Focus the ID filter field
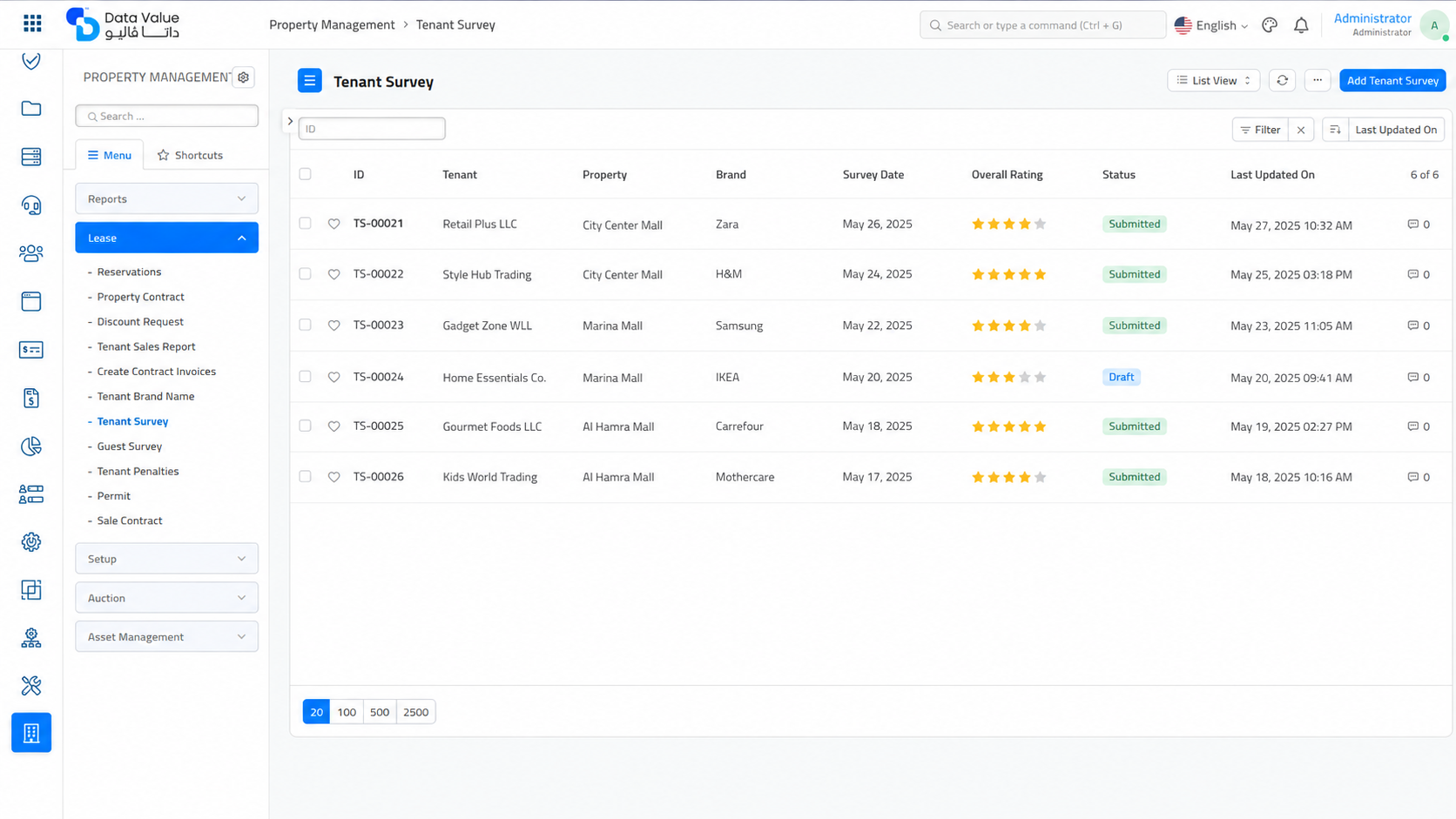This screenshot has height=819, width=1456. click(372, 129)
